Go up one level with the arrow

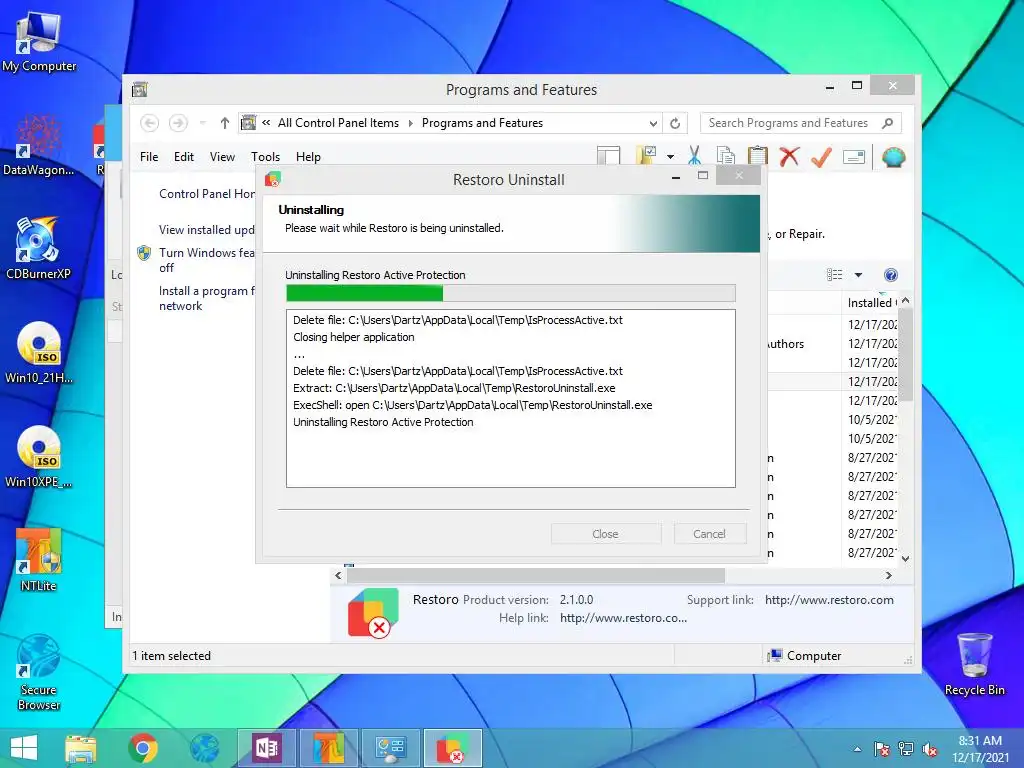point(225,123)
